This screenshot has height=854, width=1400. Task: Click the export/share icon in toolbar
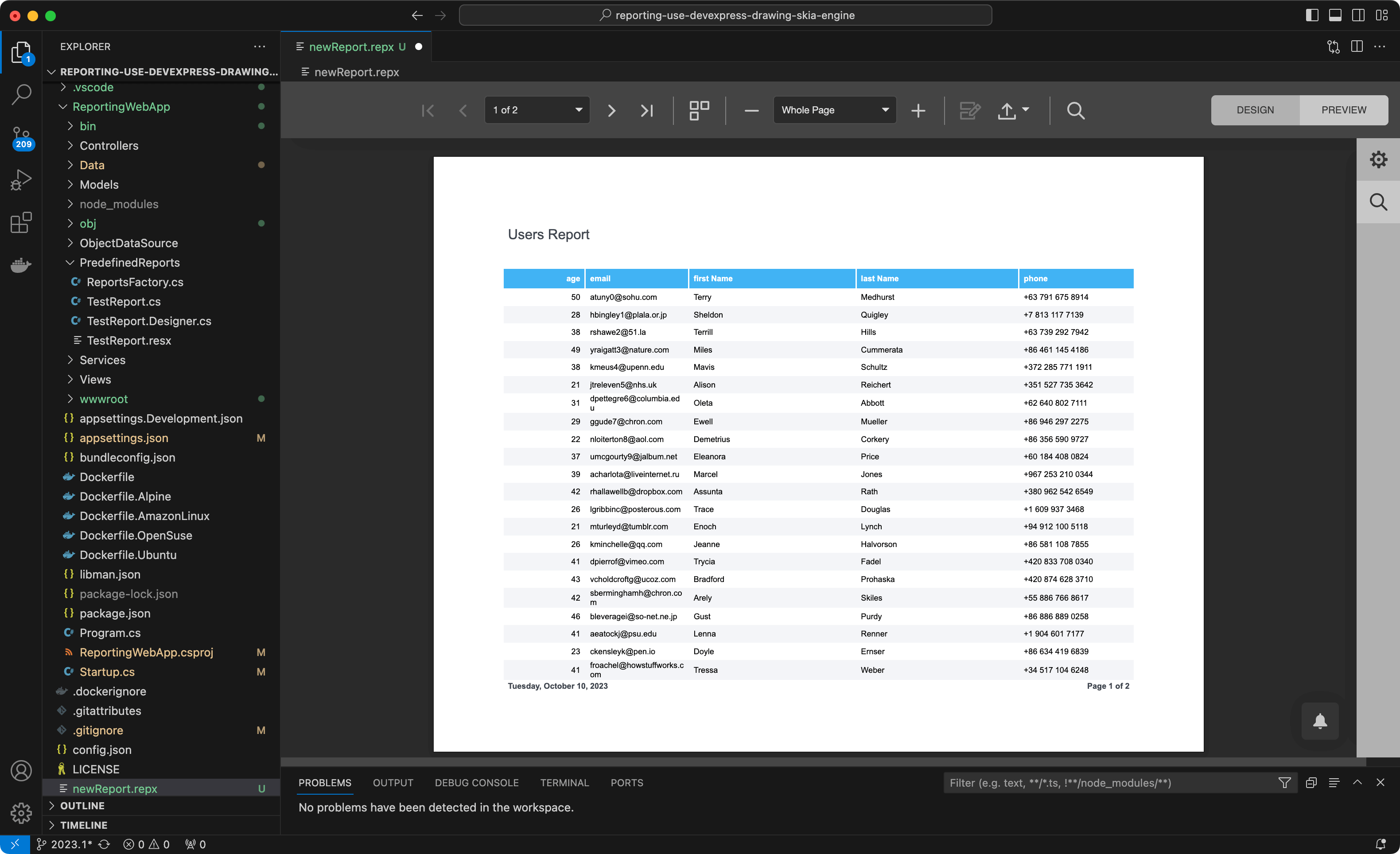[1007, 110]
